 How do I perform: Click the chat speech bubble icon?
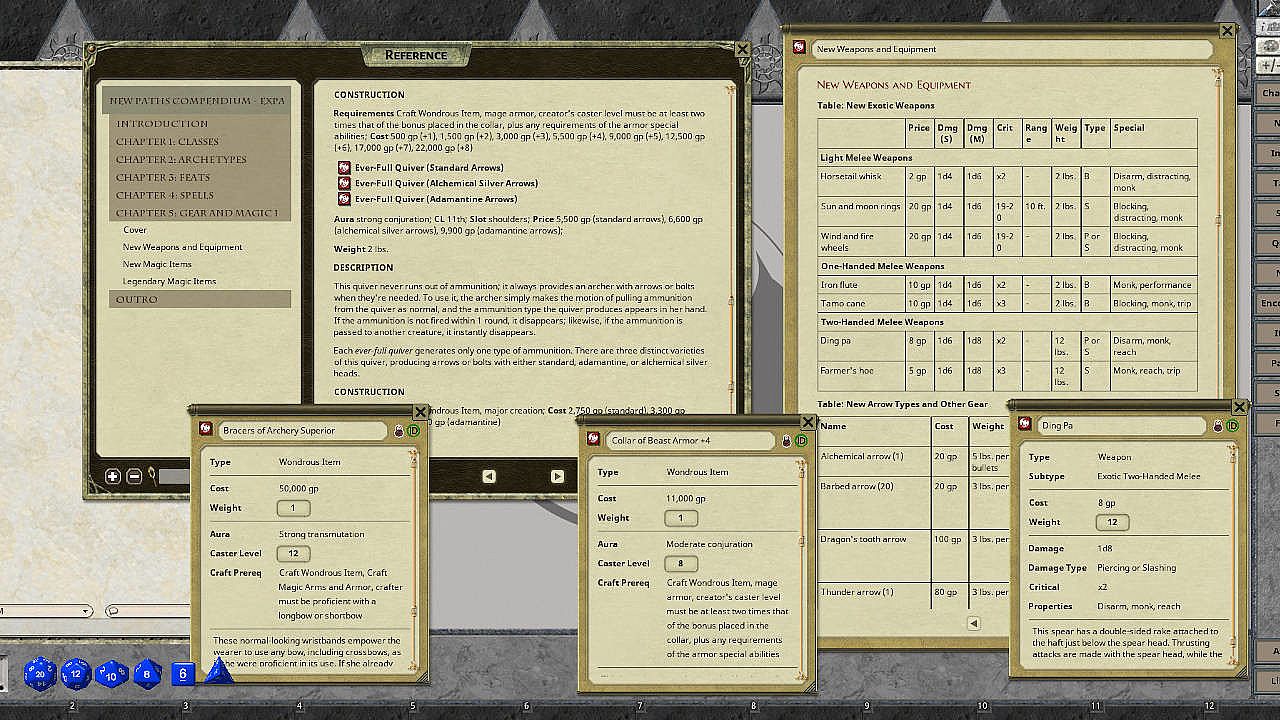(113, 611)
